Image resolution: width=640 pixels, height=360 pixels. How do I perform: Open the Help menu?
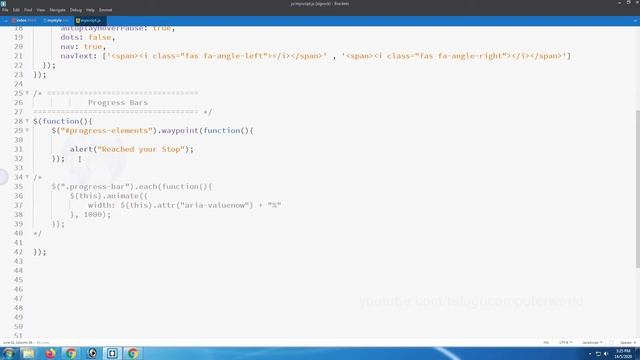[90, 10]
